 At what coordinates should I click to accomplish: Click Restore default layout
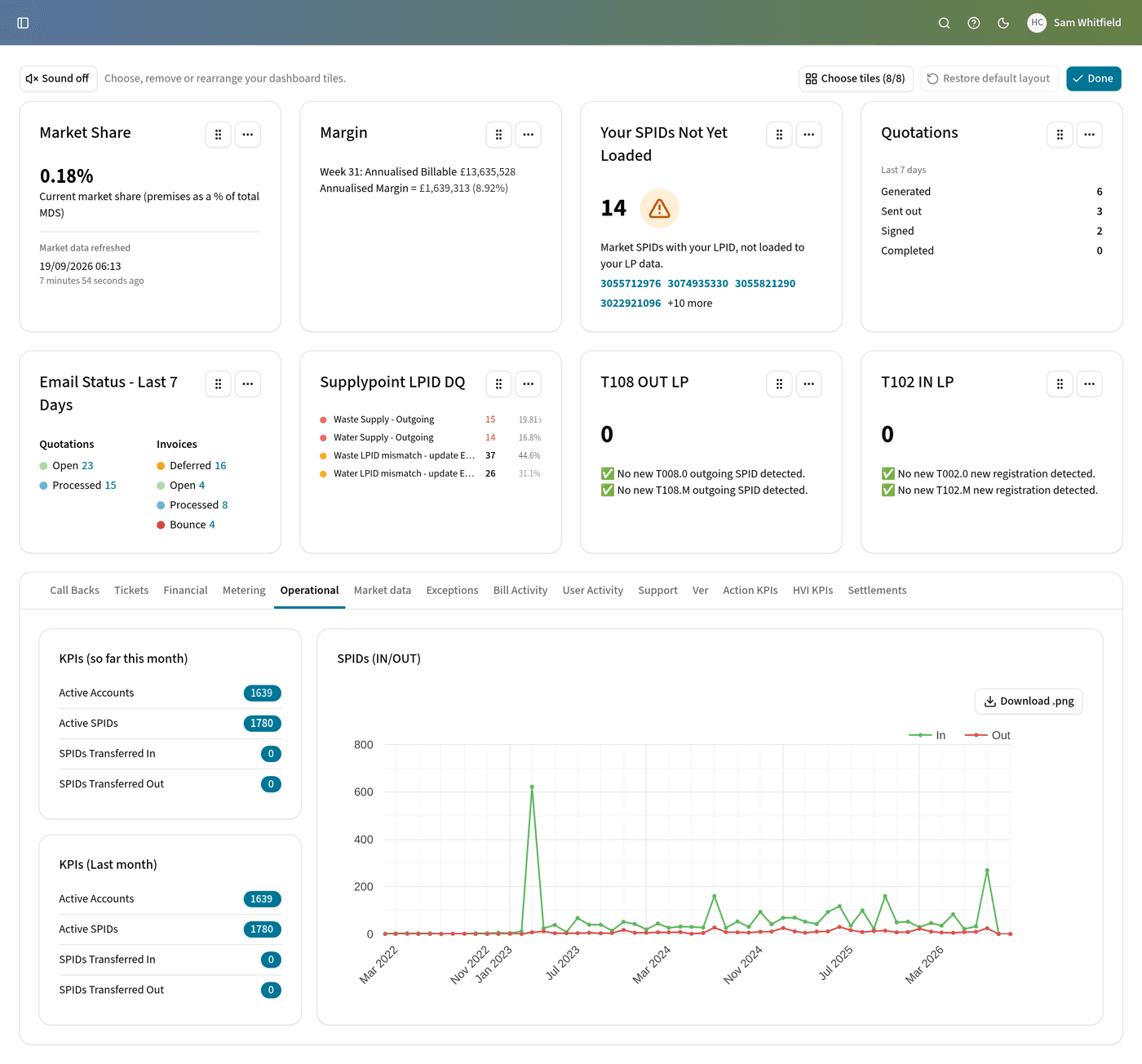(989, 78)
